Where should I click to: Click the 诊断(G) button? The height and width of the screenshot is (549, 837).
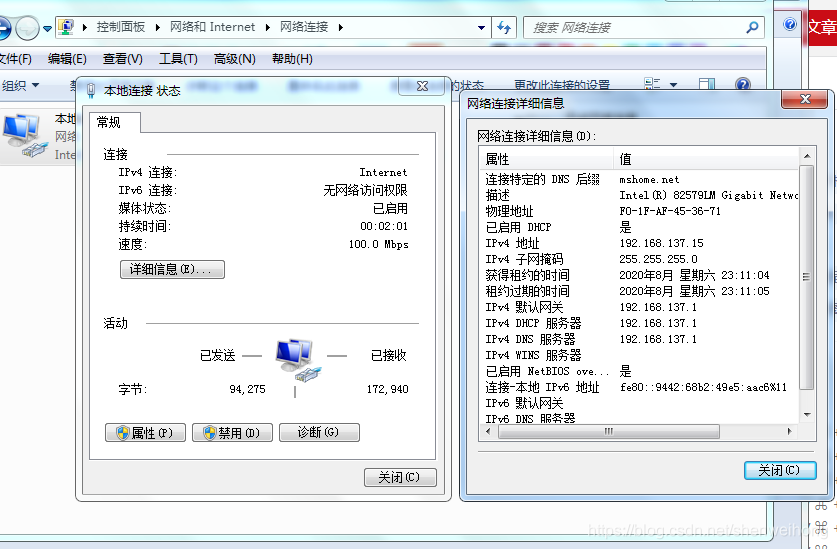point(319,433)
